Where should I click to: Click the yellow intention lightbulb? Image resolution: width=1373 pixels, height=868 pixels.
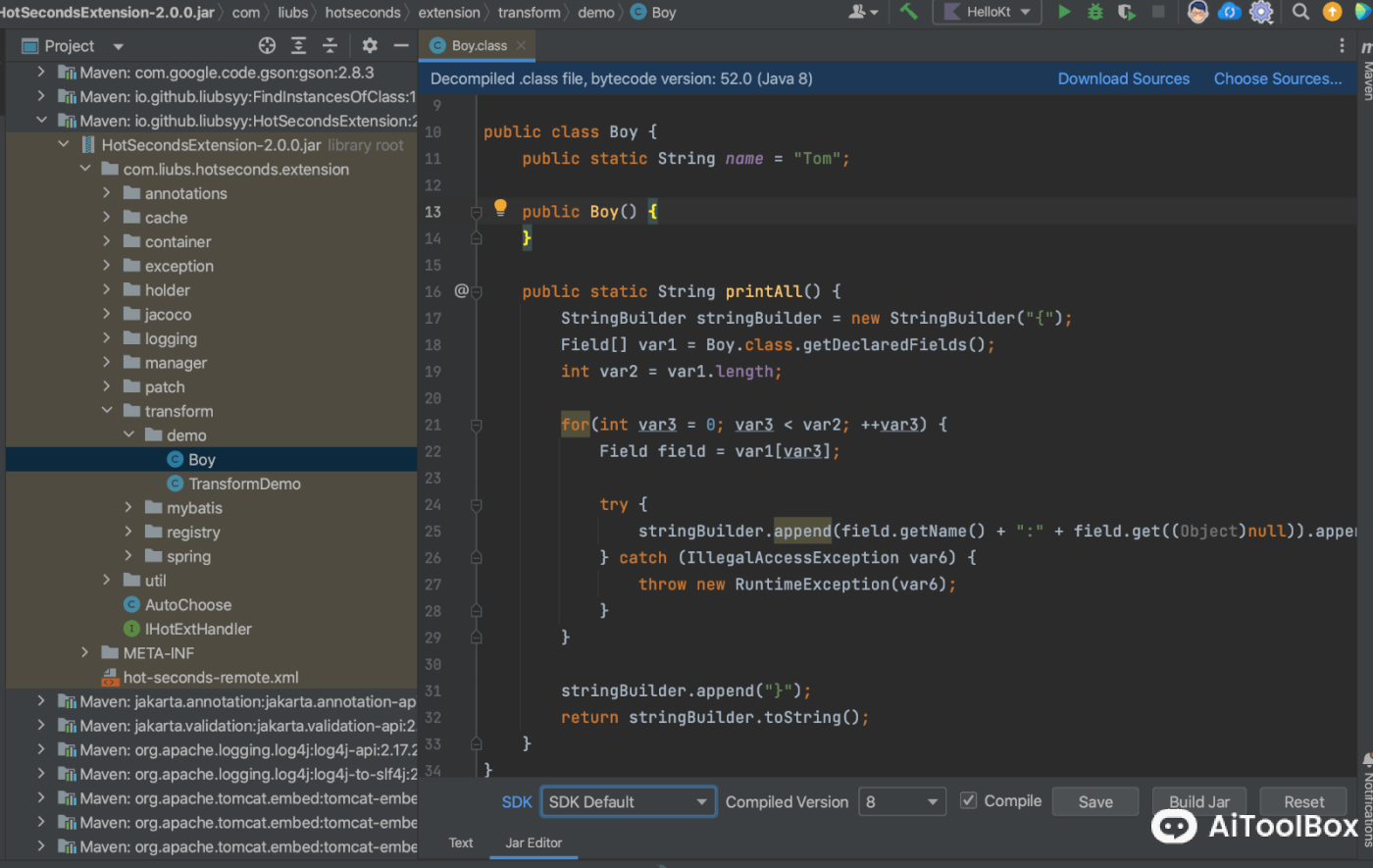coord(500,207)
